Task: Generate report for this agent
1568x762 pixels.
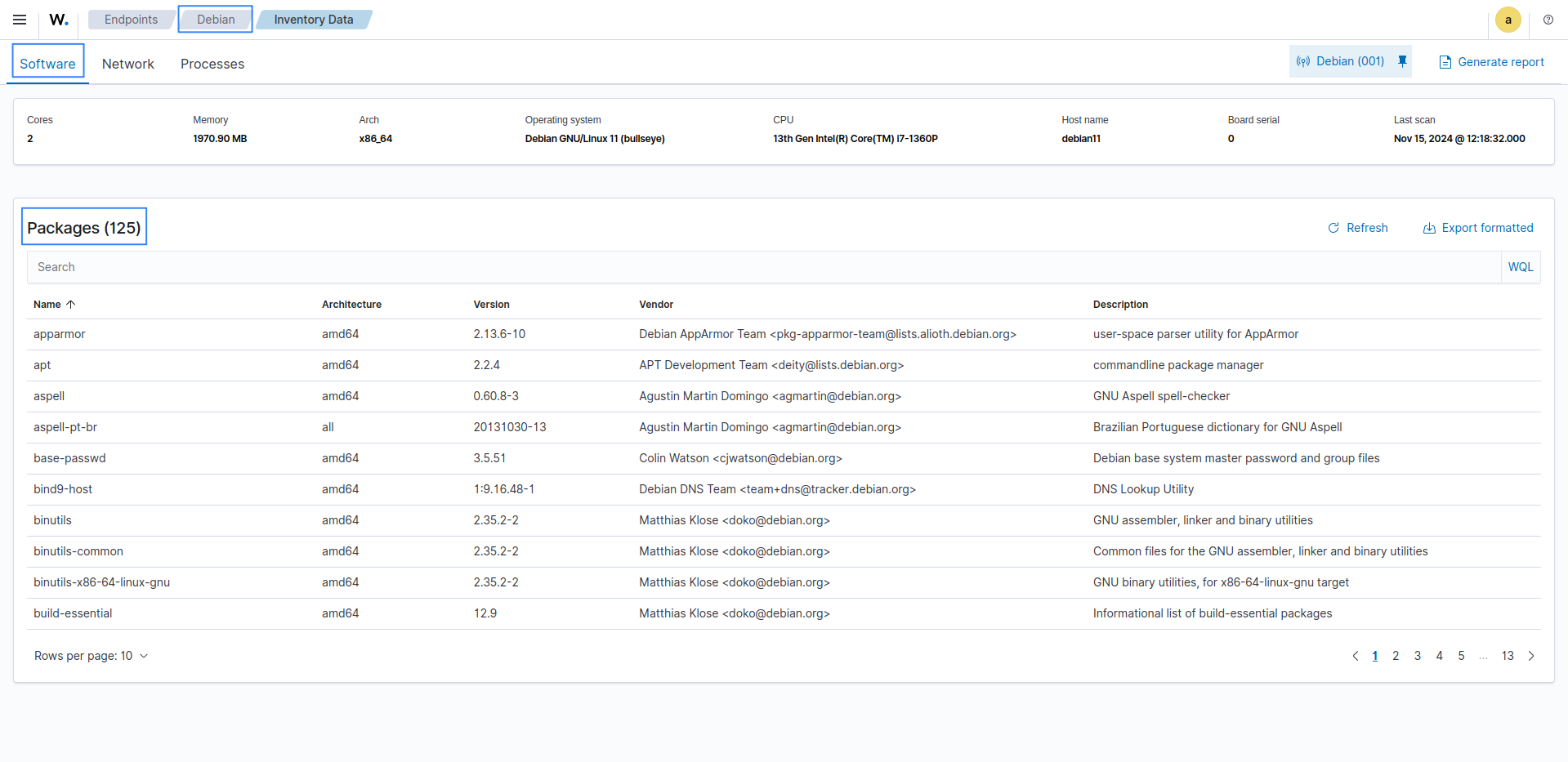Action: point(1491,62)
